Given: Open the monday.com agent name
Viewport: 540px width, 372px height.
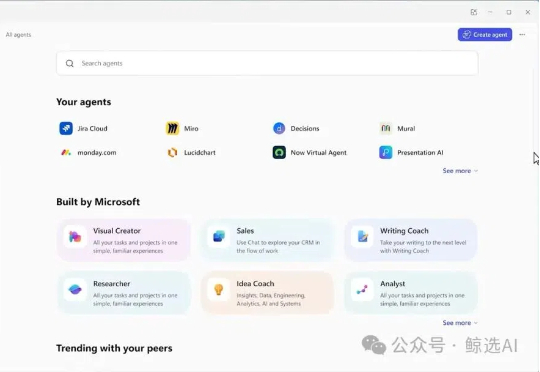Looking at the screenshot, I should (x=97, y=153).
